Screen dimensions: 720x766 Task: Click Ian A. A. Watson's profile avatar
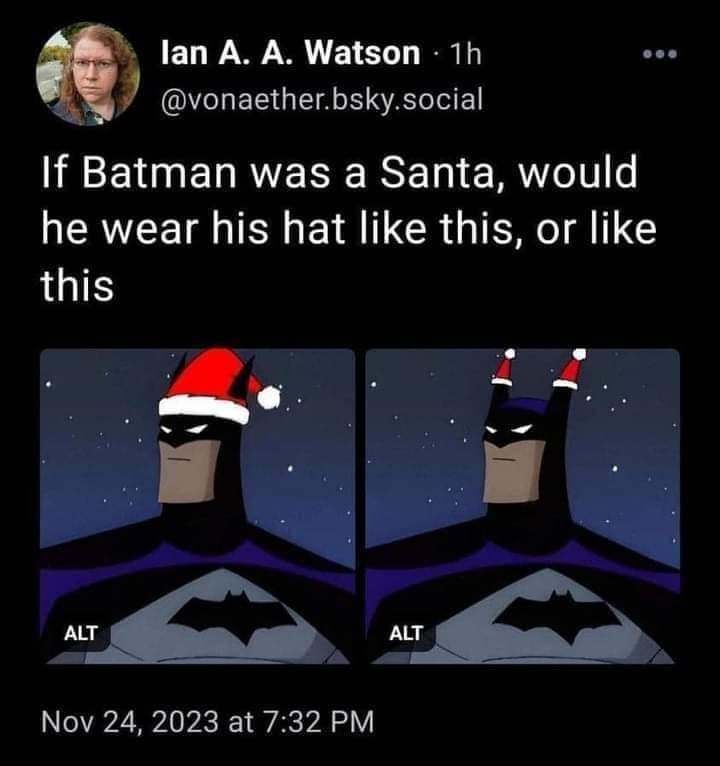coord(88,73)
